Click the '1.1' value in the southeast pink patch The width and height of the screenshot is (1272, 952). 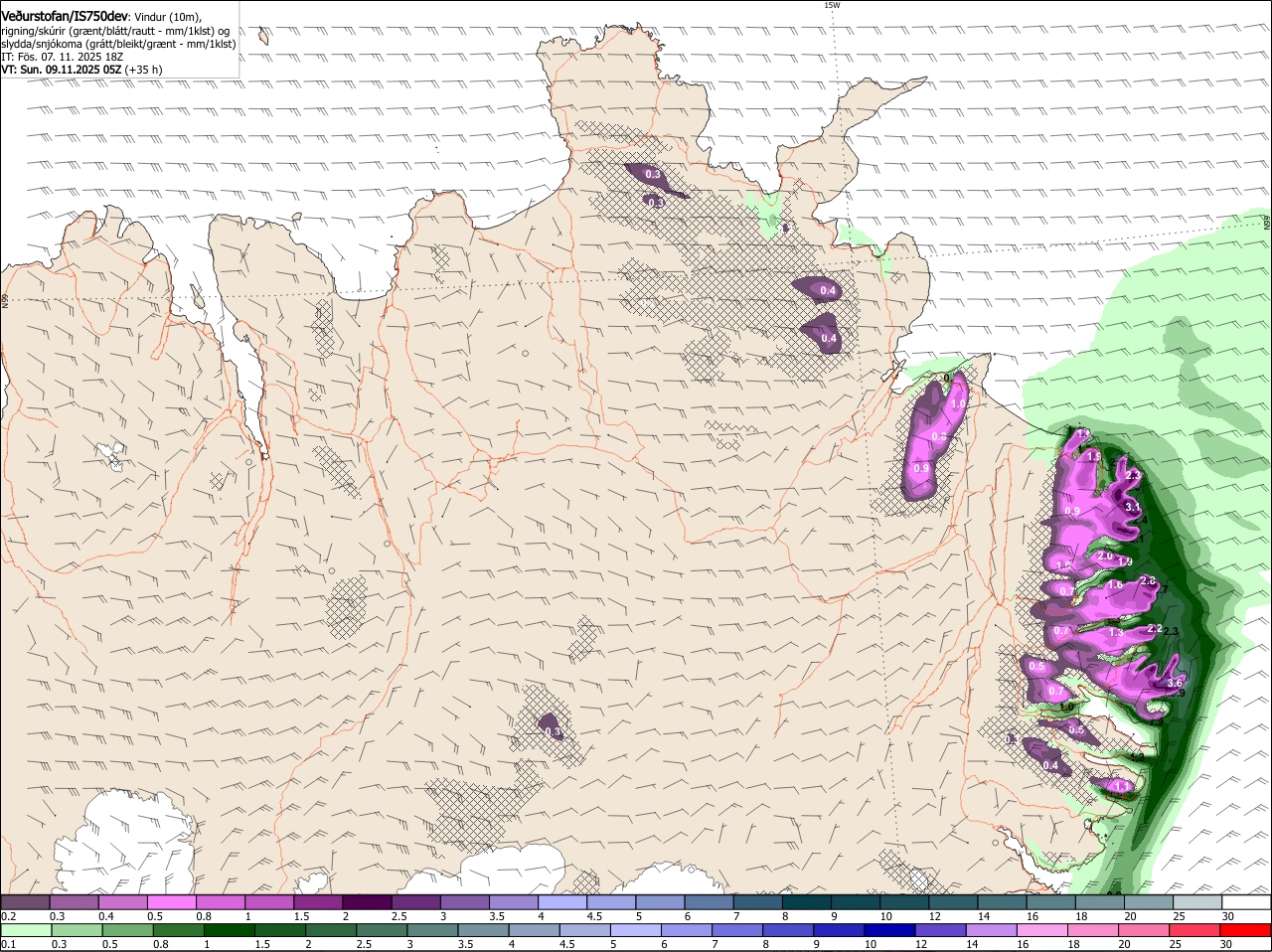point(1121,786)
